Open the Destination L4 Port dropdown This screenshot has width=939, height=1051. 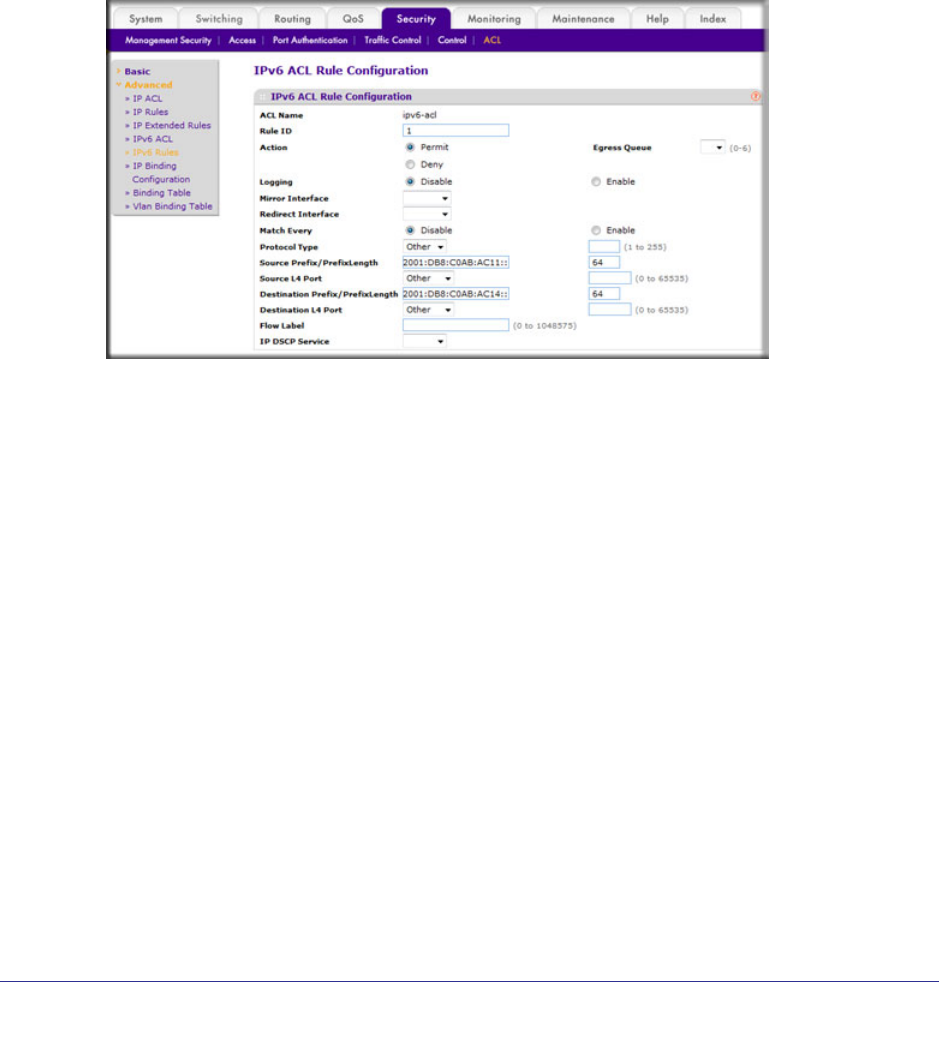point(428,310)
